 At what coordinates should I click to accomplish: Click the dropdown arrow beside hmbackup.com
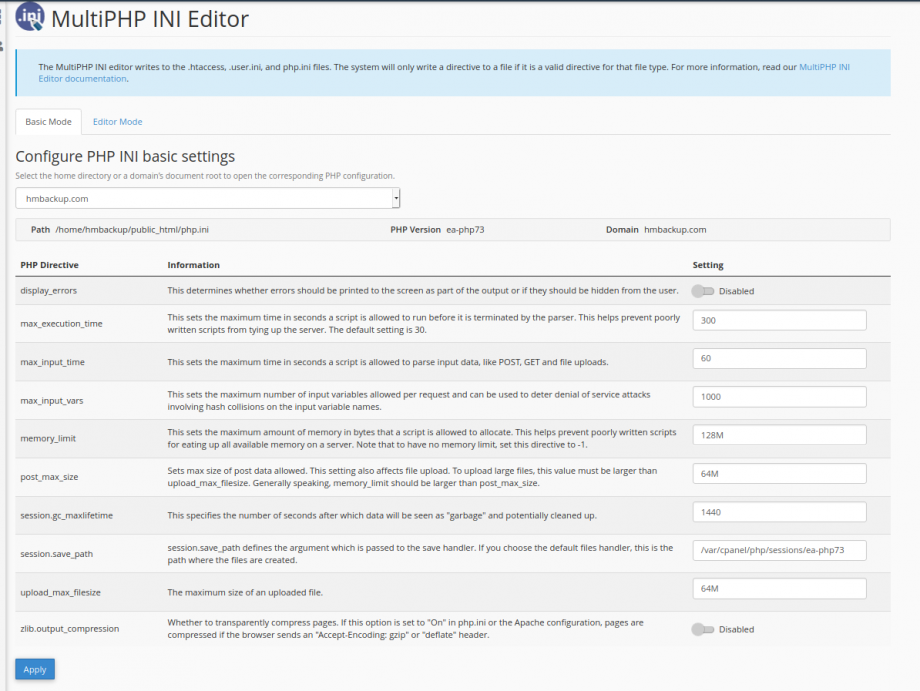tap(396, 198)
